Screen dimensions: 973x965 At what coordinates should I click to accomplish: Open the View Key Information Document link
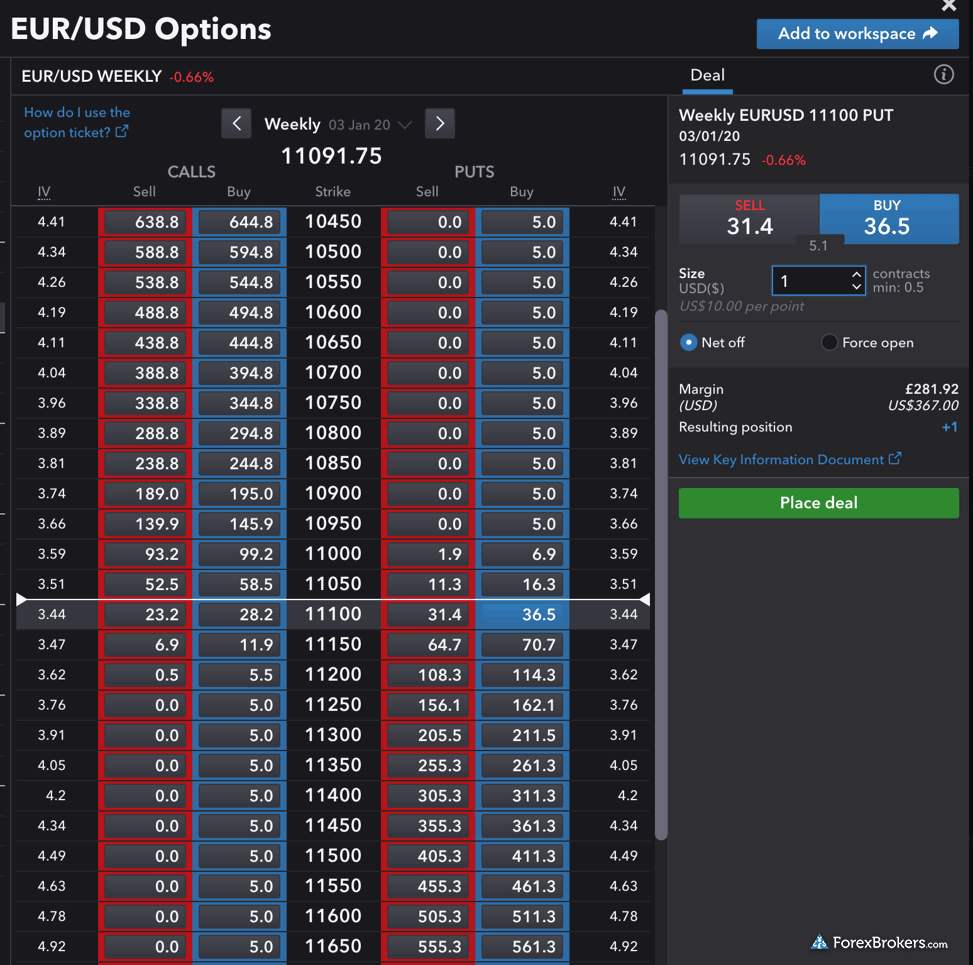pos(789,459)
